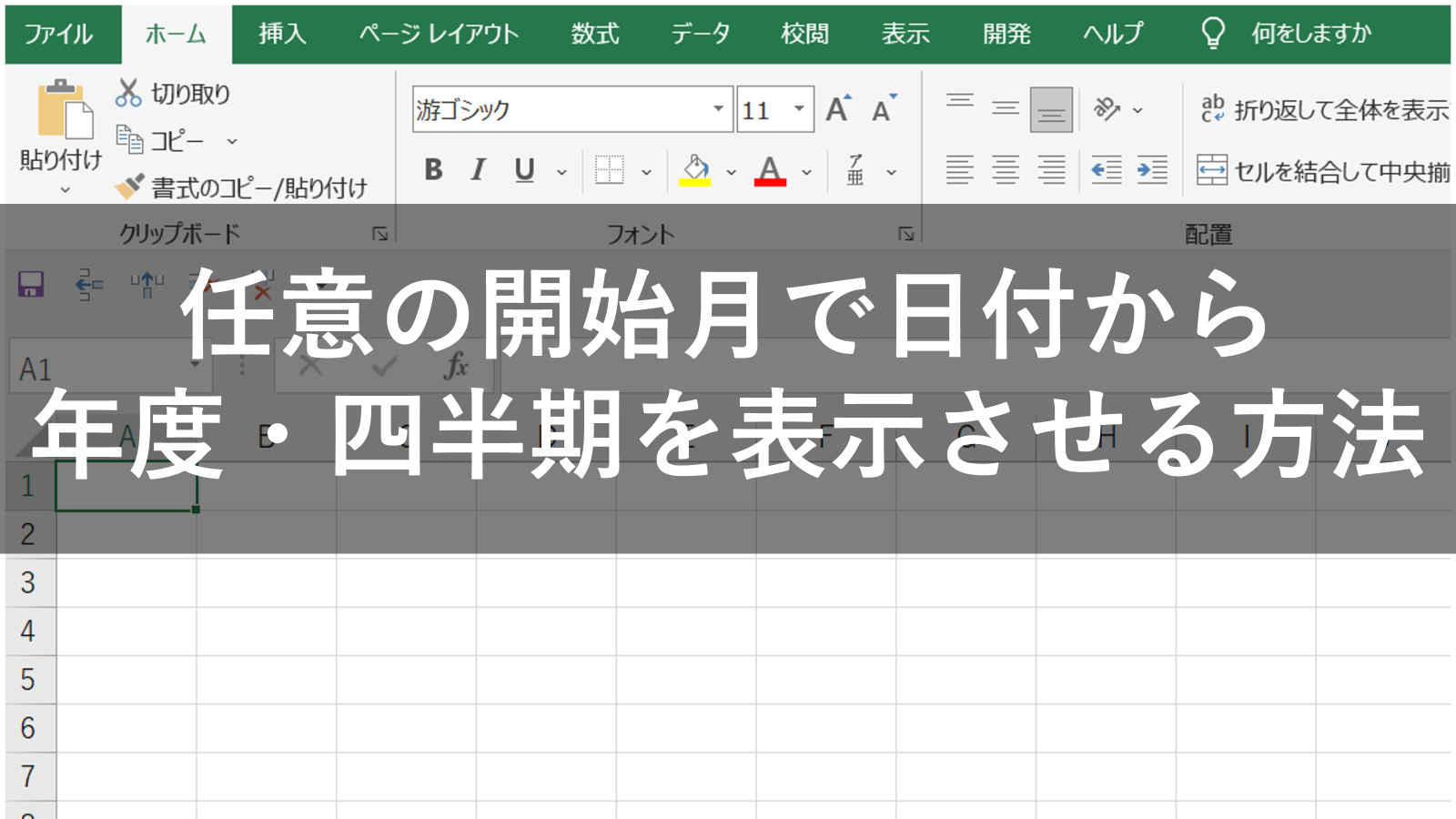Expand the fill color dropdown arrow

point(731,172)
